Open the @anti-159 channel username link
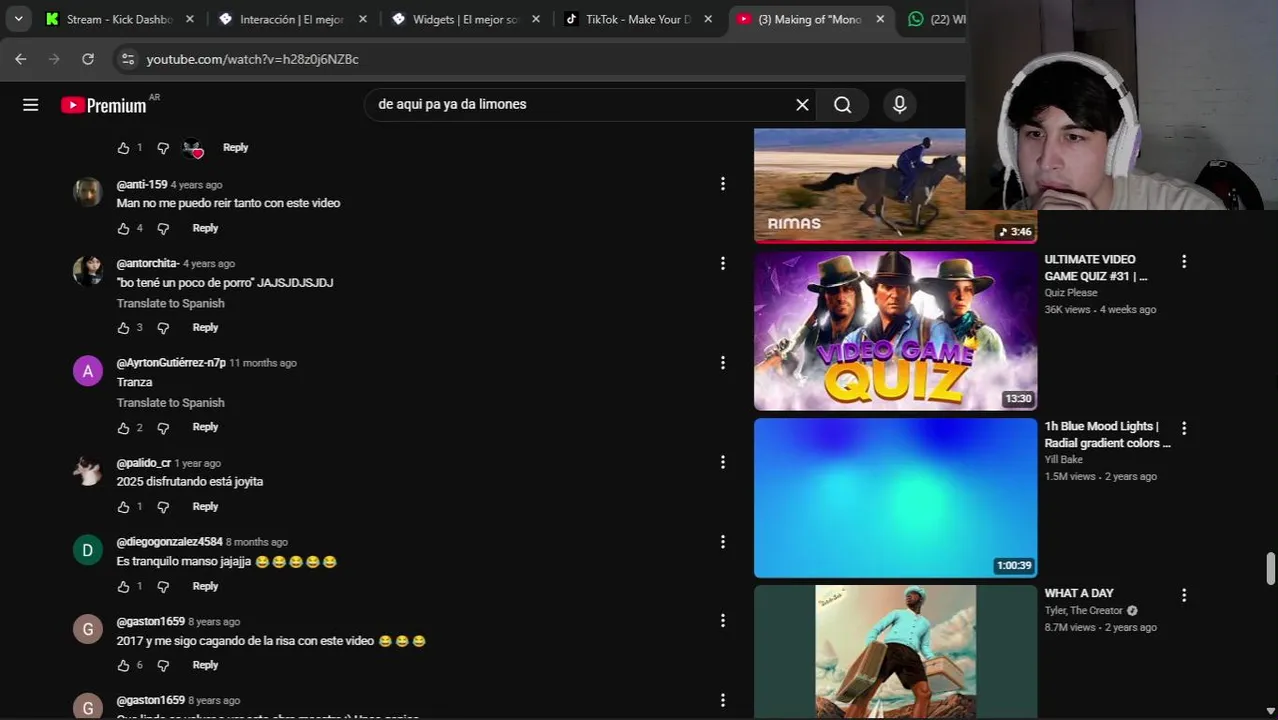The image size is (1278, 720). [x=141, y=184]
